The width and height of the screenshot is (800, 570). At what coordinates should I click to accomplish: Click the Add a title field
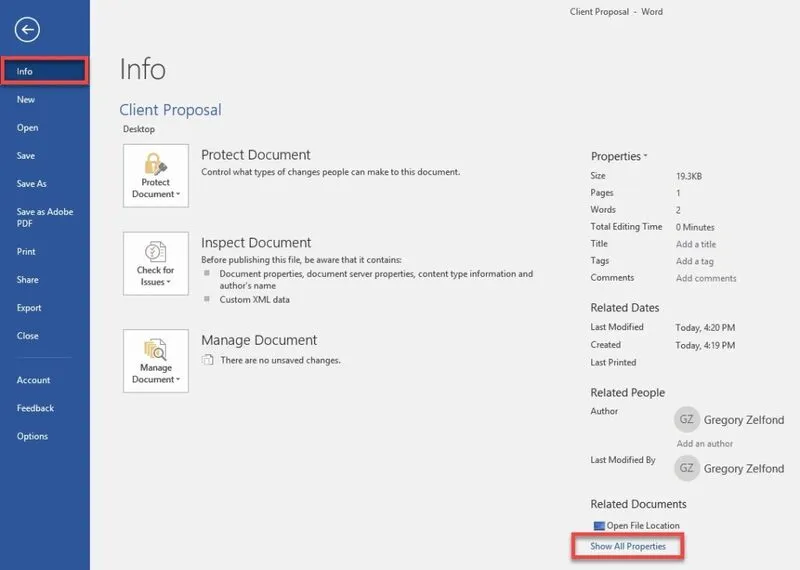click(695, 244)
